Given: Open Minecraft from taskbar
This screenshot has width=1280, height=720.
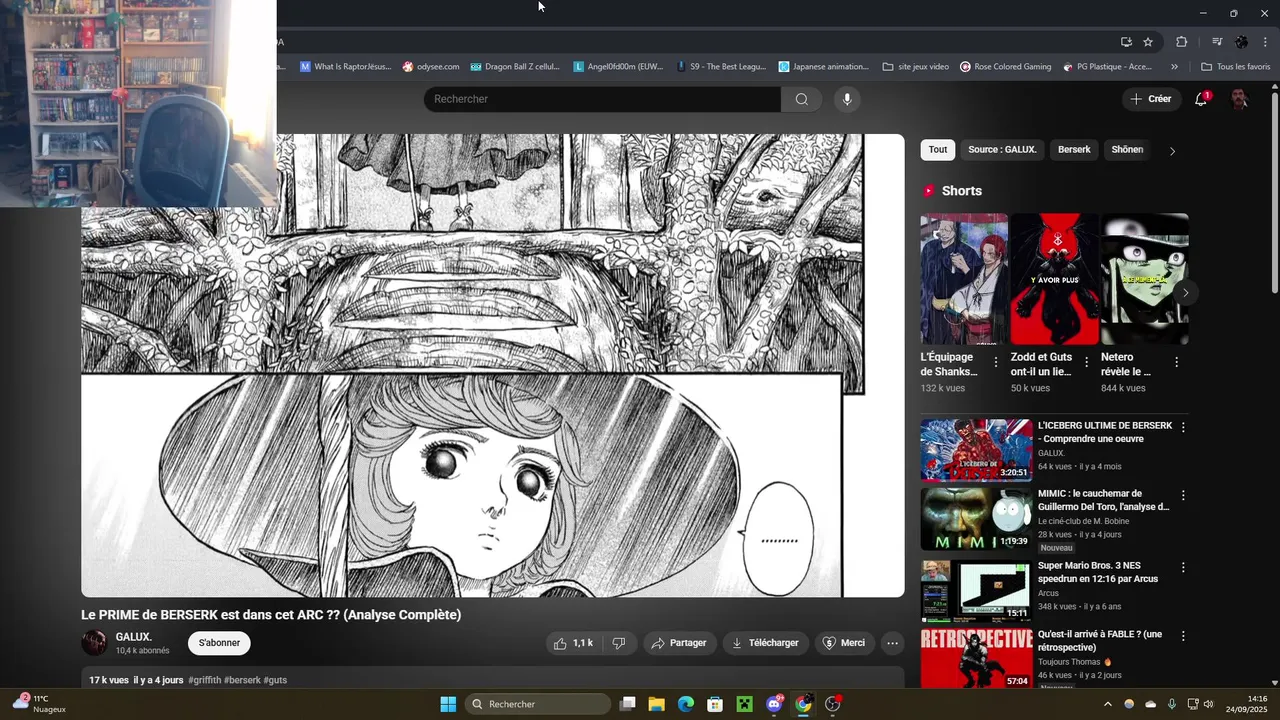Looking at the screenshot, I should coord(744,704).
